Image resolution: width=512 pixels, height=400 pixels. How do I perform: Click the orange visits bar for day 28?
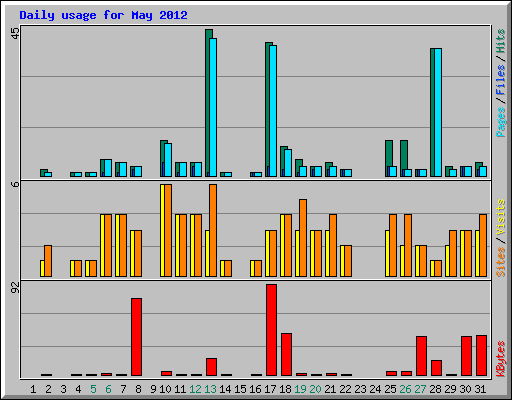[438, 268]
